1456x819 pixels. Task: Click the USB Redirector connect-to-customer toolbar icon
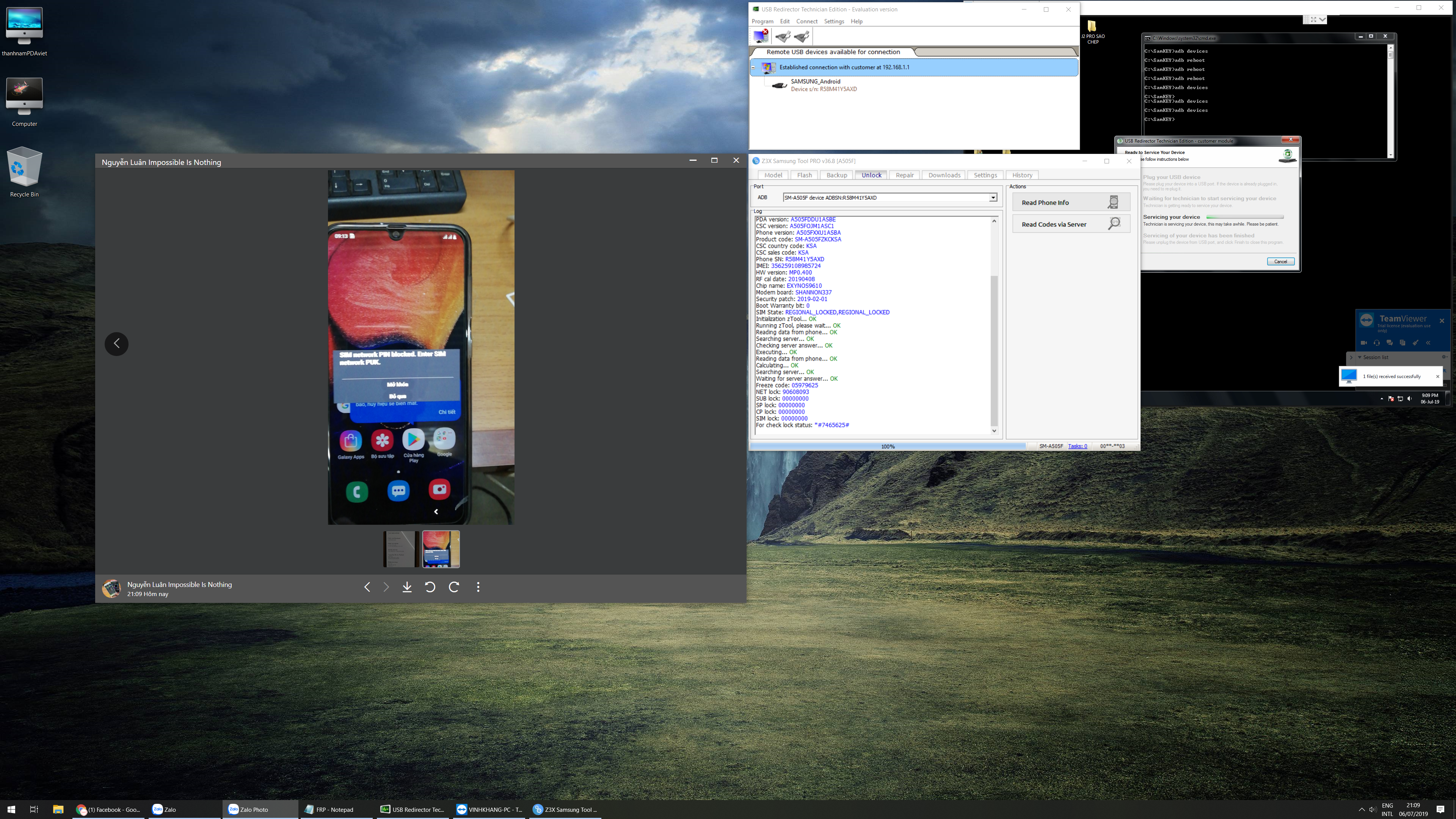coord(761,36)
